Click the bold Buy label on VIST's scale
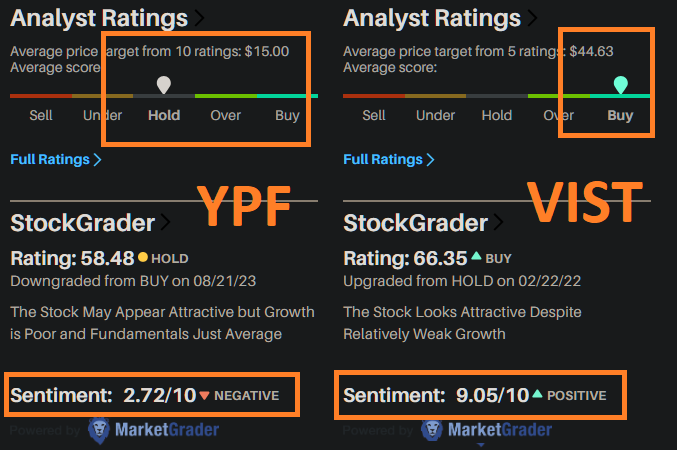677x450 pixels. click(620, 115)
